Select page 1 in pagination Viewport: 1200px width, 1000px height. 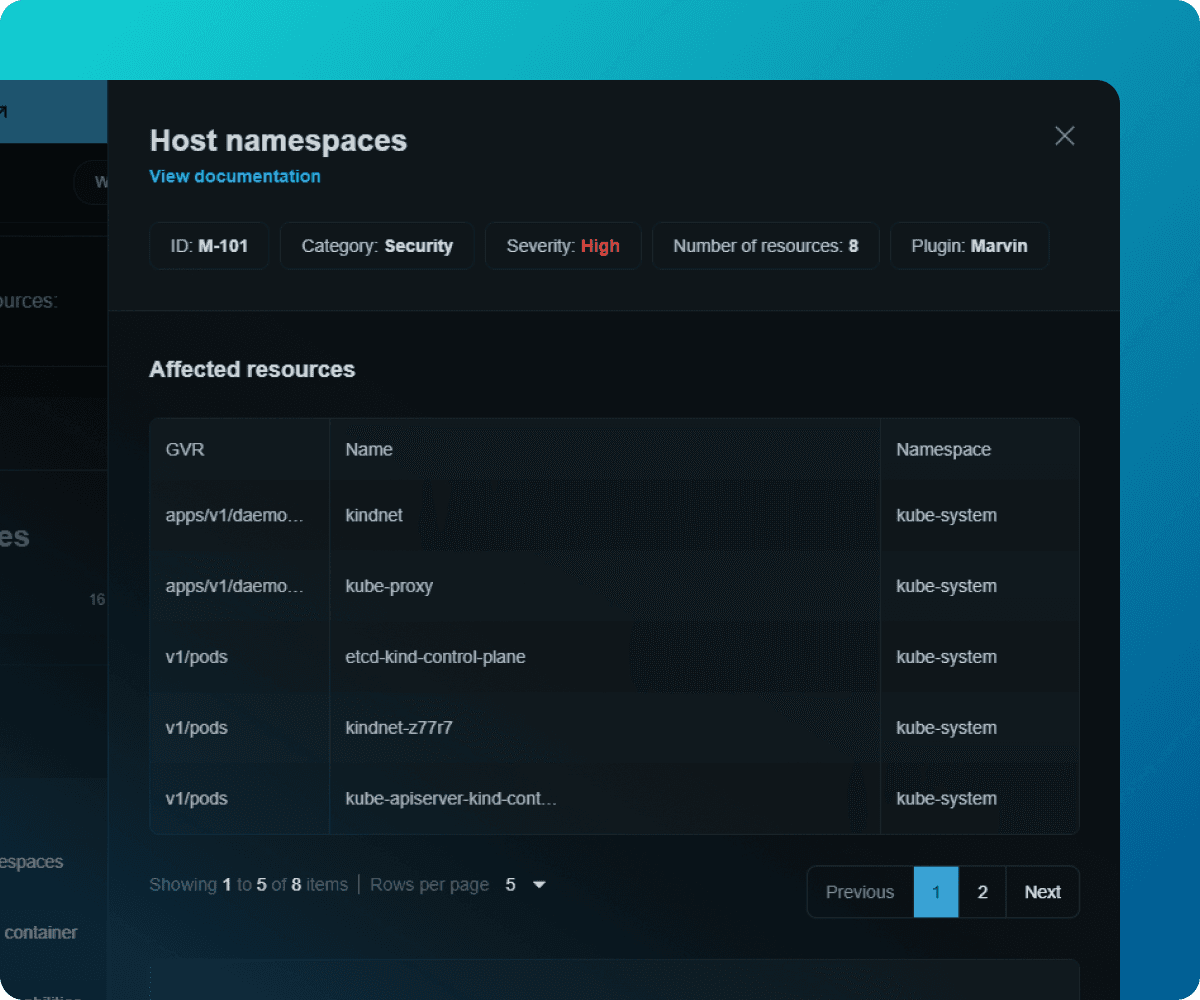coord(936,892)
